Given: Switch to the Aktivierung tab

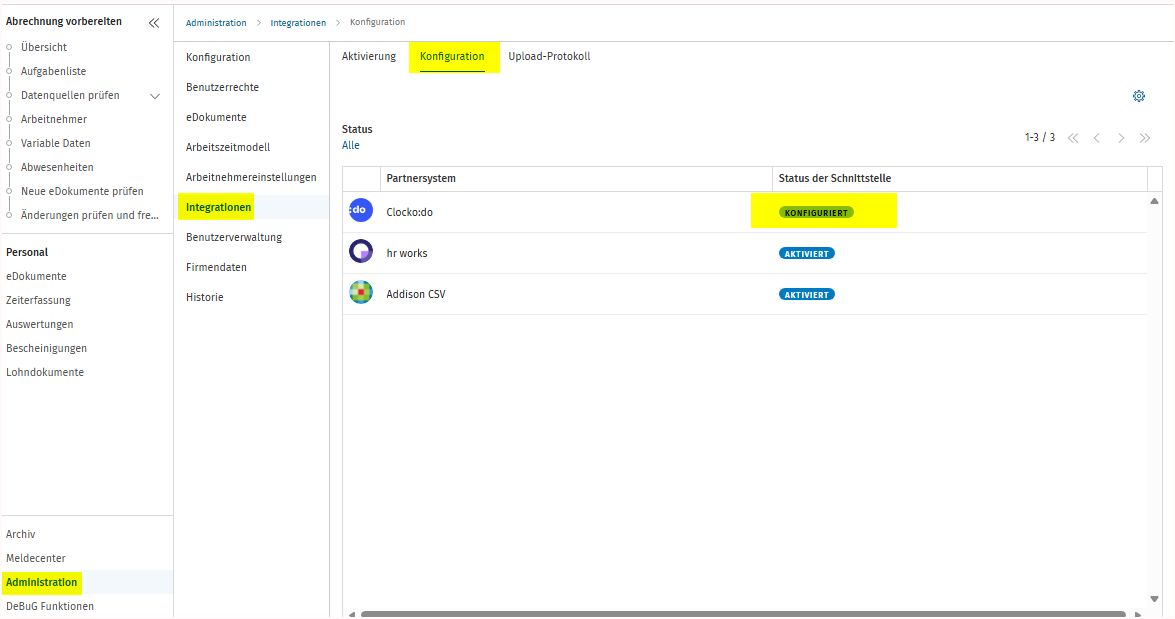Looking at the screenshot, I should (369, 56).
